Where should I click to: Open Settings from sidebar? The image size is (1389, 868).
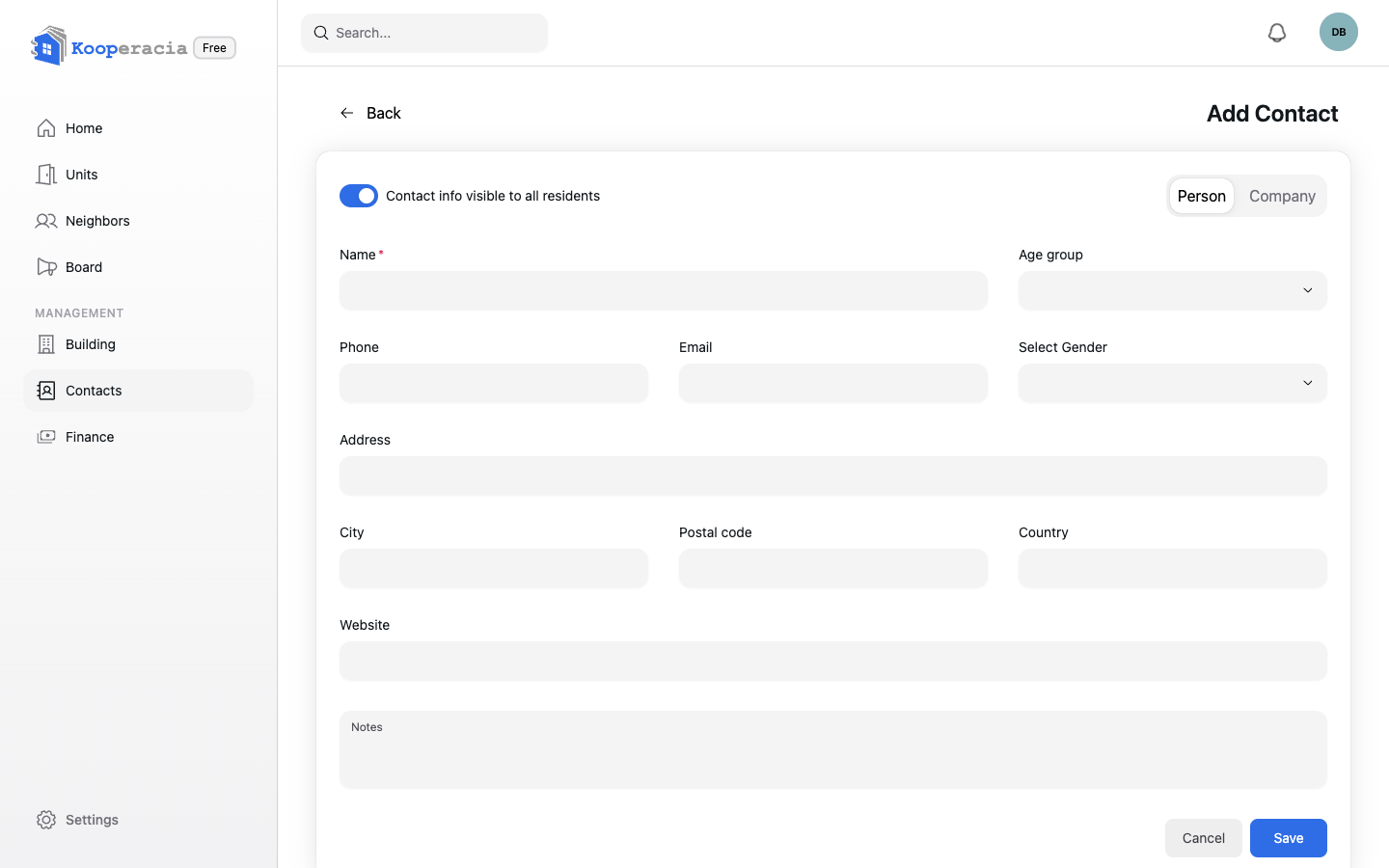coord(138,820)
